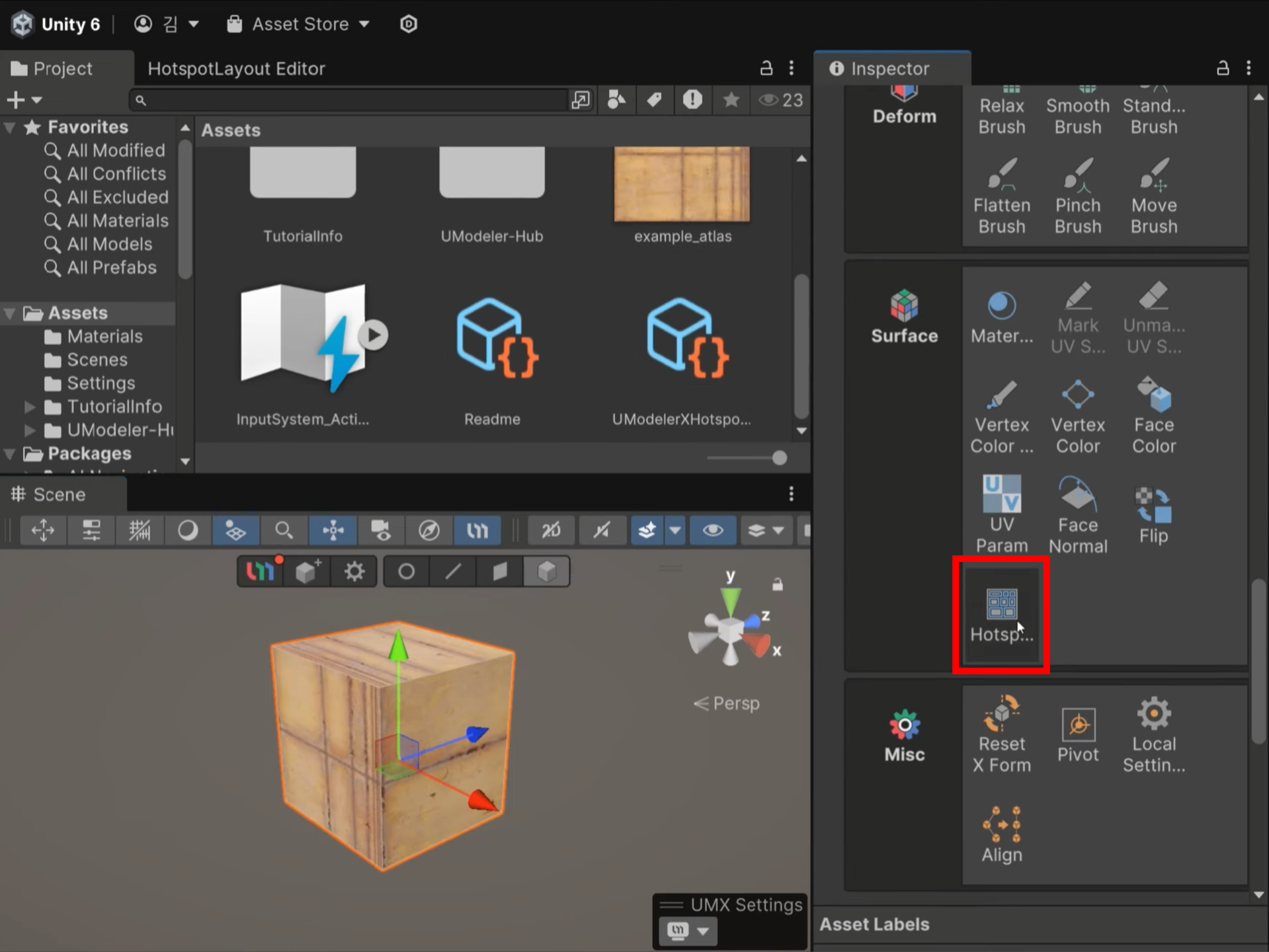This screenshot has width=1269, height=952.
Task: Open the UV Param tool
Action: click(1001, 514)
